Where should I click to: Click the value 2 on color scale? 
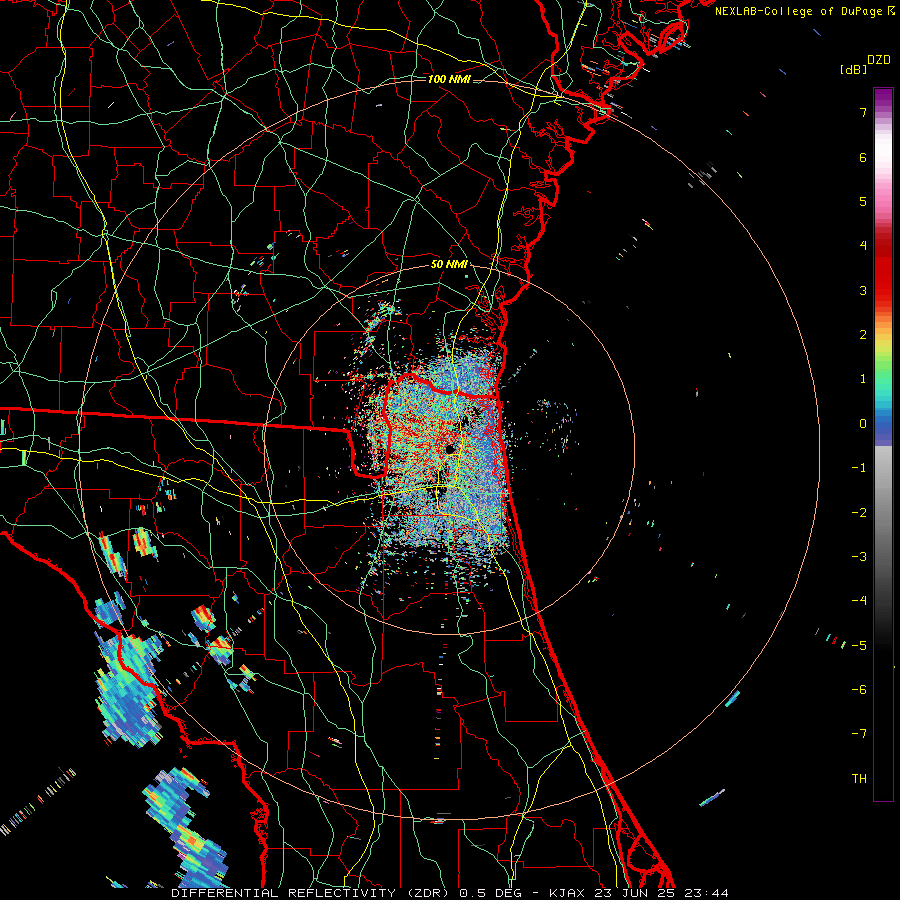(x=863, y=334)
